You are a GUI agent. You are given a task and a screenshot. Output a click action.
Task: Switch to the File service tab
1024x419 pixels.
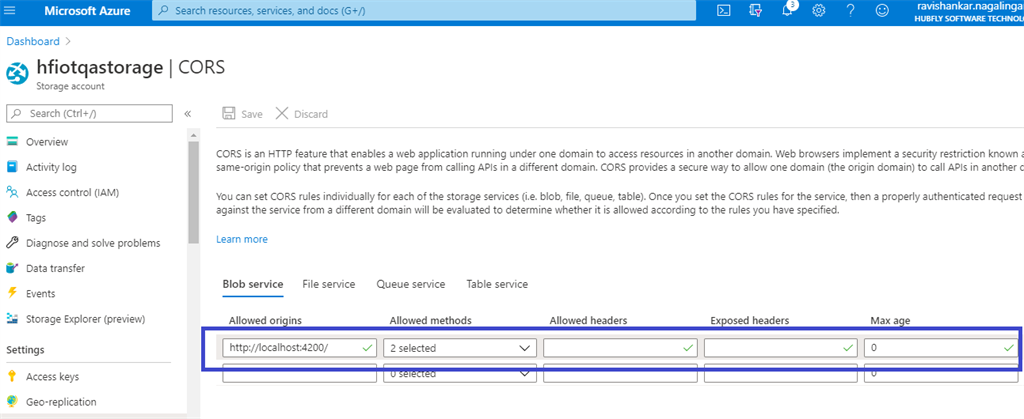point(328,284)
